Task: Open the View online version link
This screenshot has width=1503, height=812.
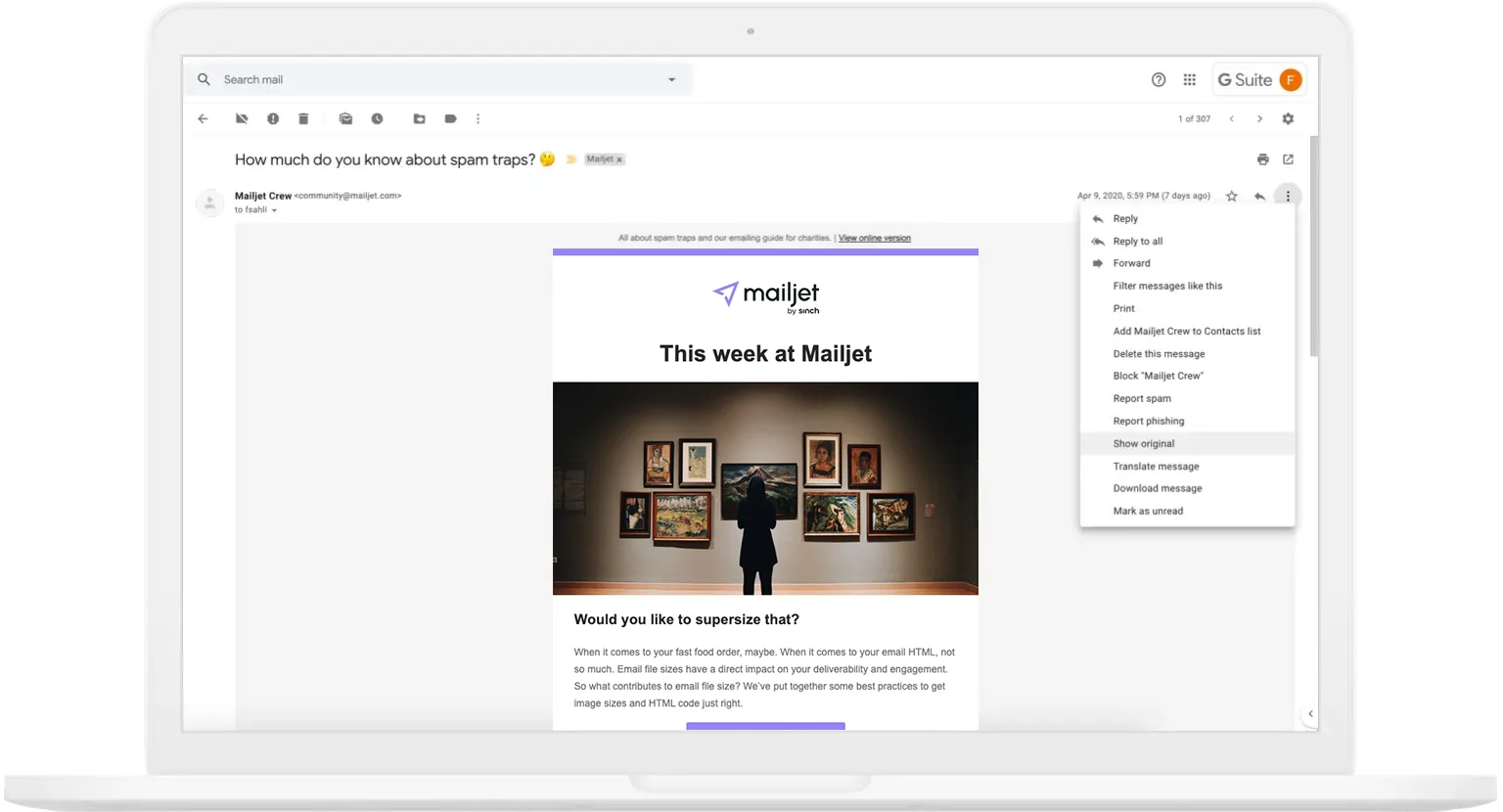Action: (x=874, y=238)
